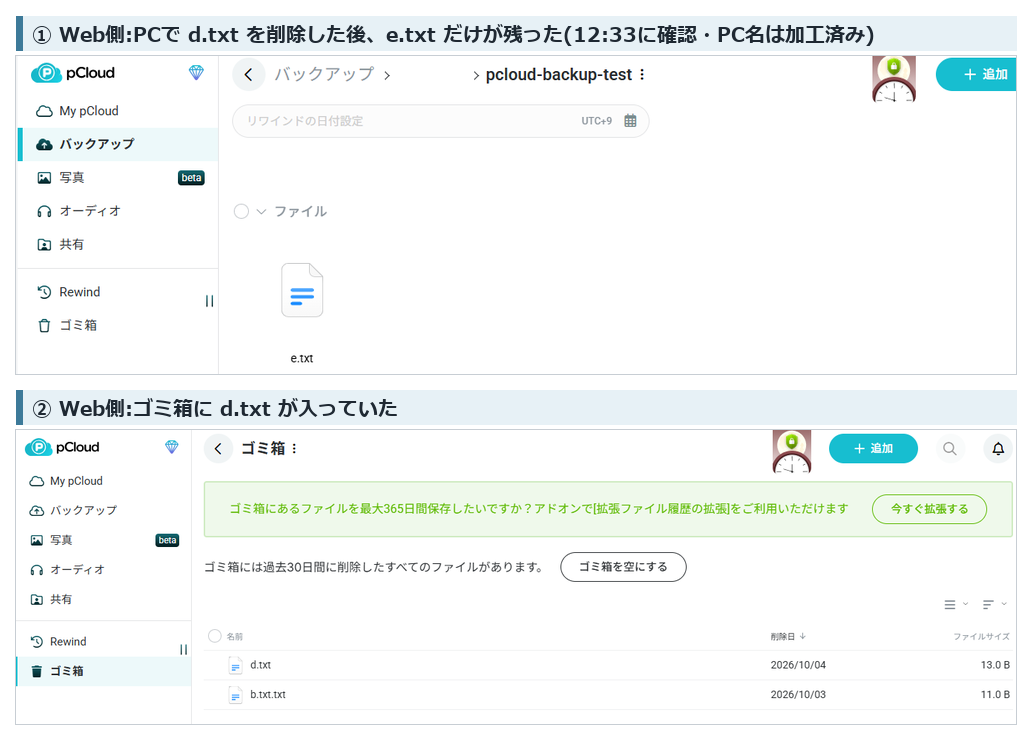Image resolution: width=1032 pixels, height=740 pixels.
Task: Click the back arrow in the backup panel
Action: pyautogui.click(x=248, y=74)
